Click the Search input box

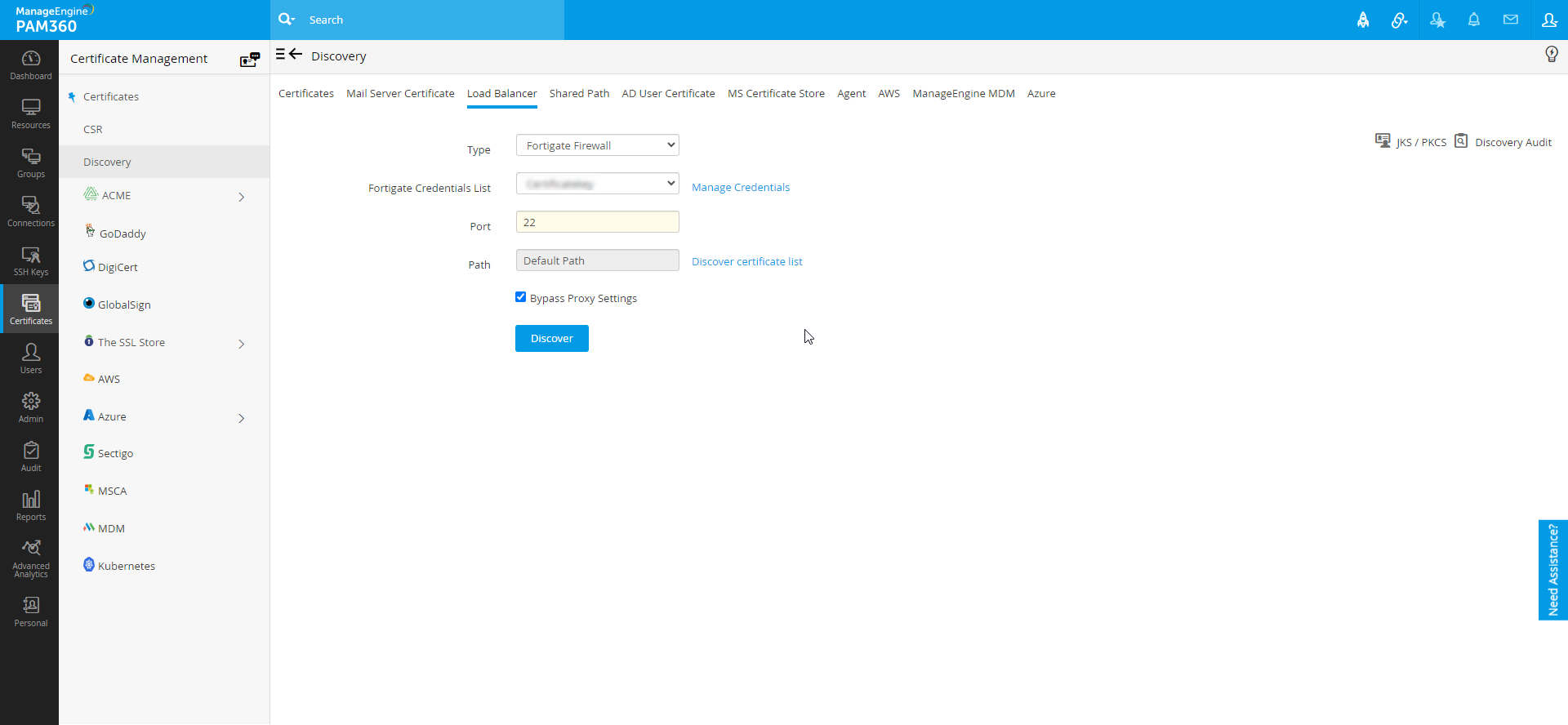[433, 20]
